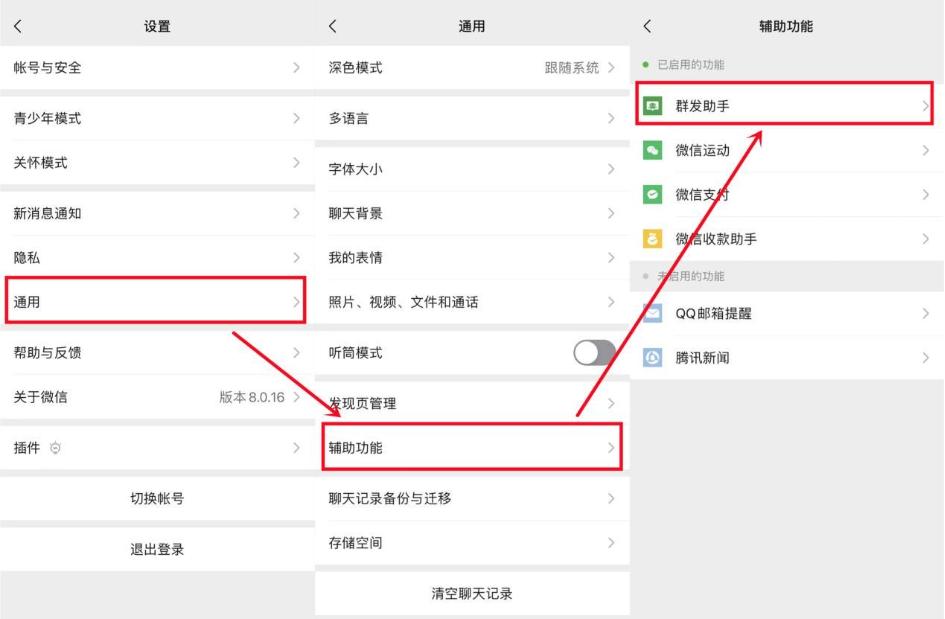The width and height of the screenshot is (945, 619).
Task: Open 关怀模式
Action: pyautogui.click(x=157, y=163)
